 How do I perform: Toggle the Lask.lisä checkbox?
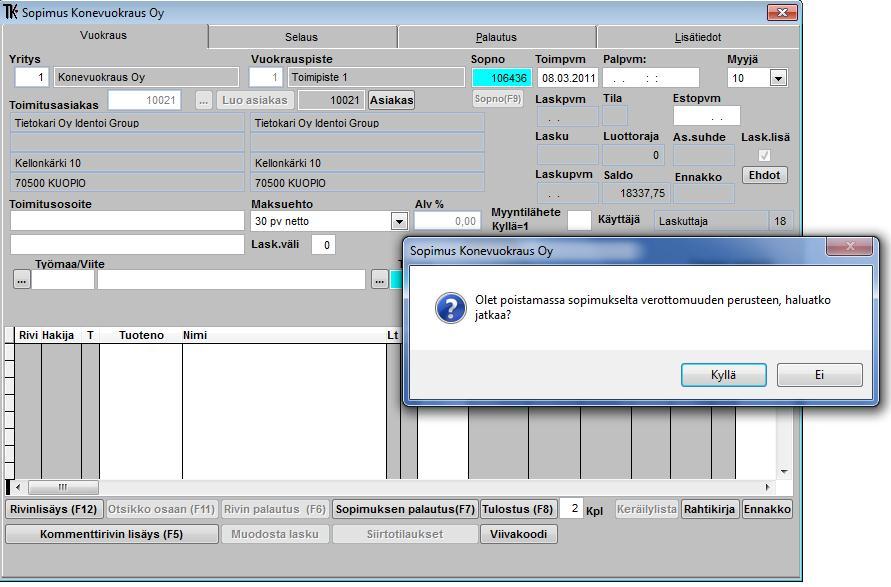tap(764, 155)
